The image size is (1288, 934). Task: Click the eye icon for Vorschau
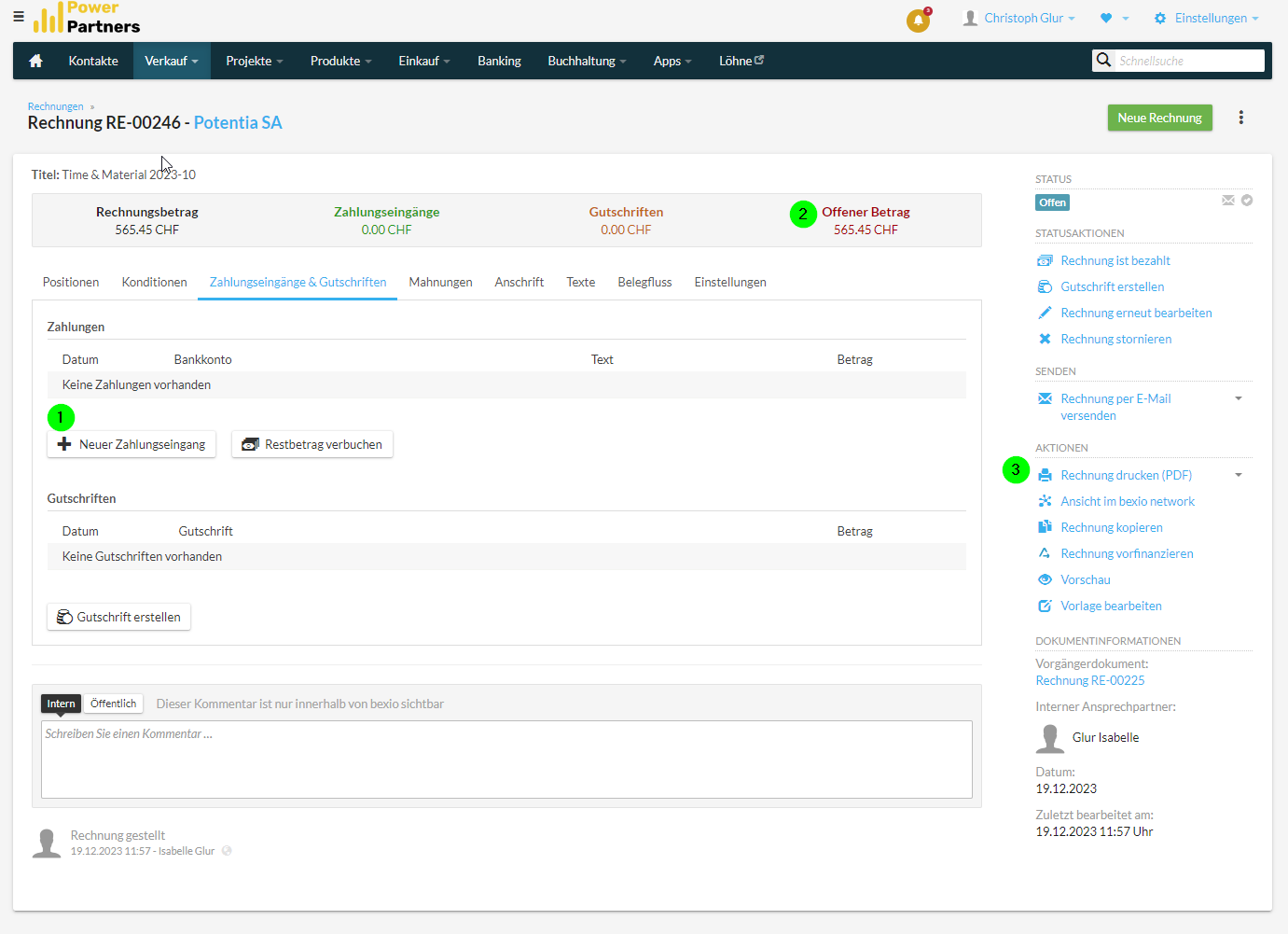click(x=1046, y=579)
